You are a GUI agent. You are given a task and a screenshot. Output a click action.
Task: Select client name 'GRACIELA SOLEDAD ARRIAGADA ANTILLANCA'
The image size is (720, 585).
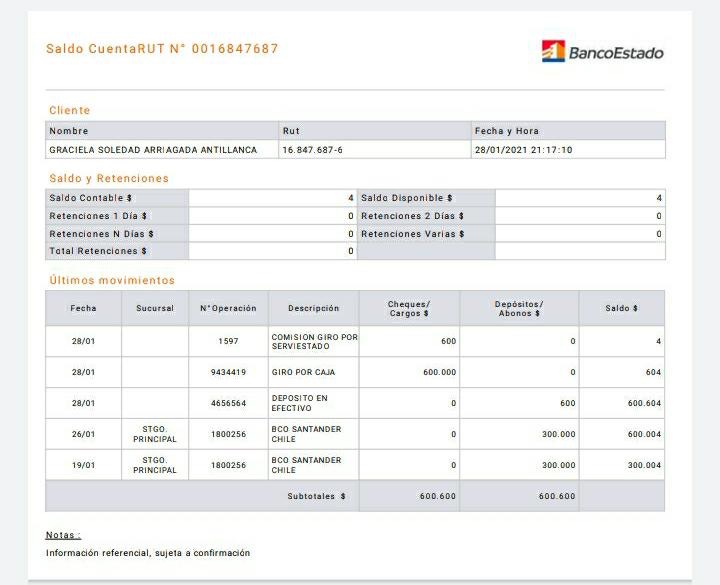click(x=153, y=150)
